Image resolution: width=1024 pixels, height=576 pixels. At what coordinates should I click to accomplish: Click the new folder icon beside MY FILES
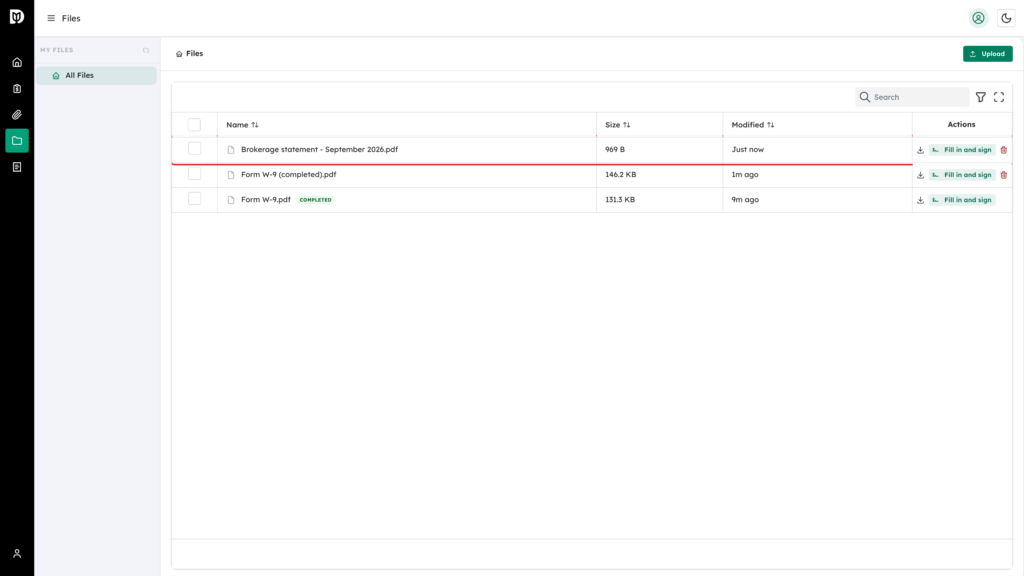coord(146,50)
